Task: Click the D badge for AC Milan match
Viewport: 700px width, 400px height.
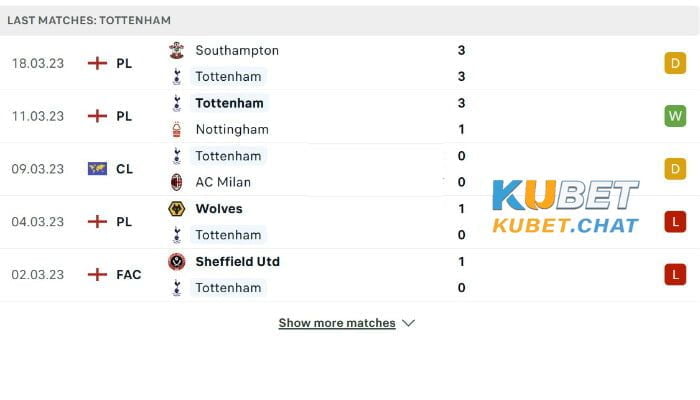Action: [x=675, y=169]
